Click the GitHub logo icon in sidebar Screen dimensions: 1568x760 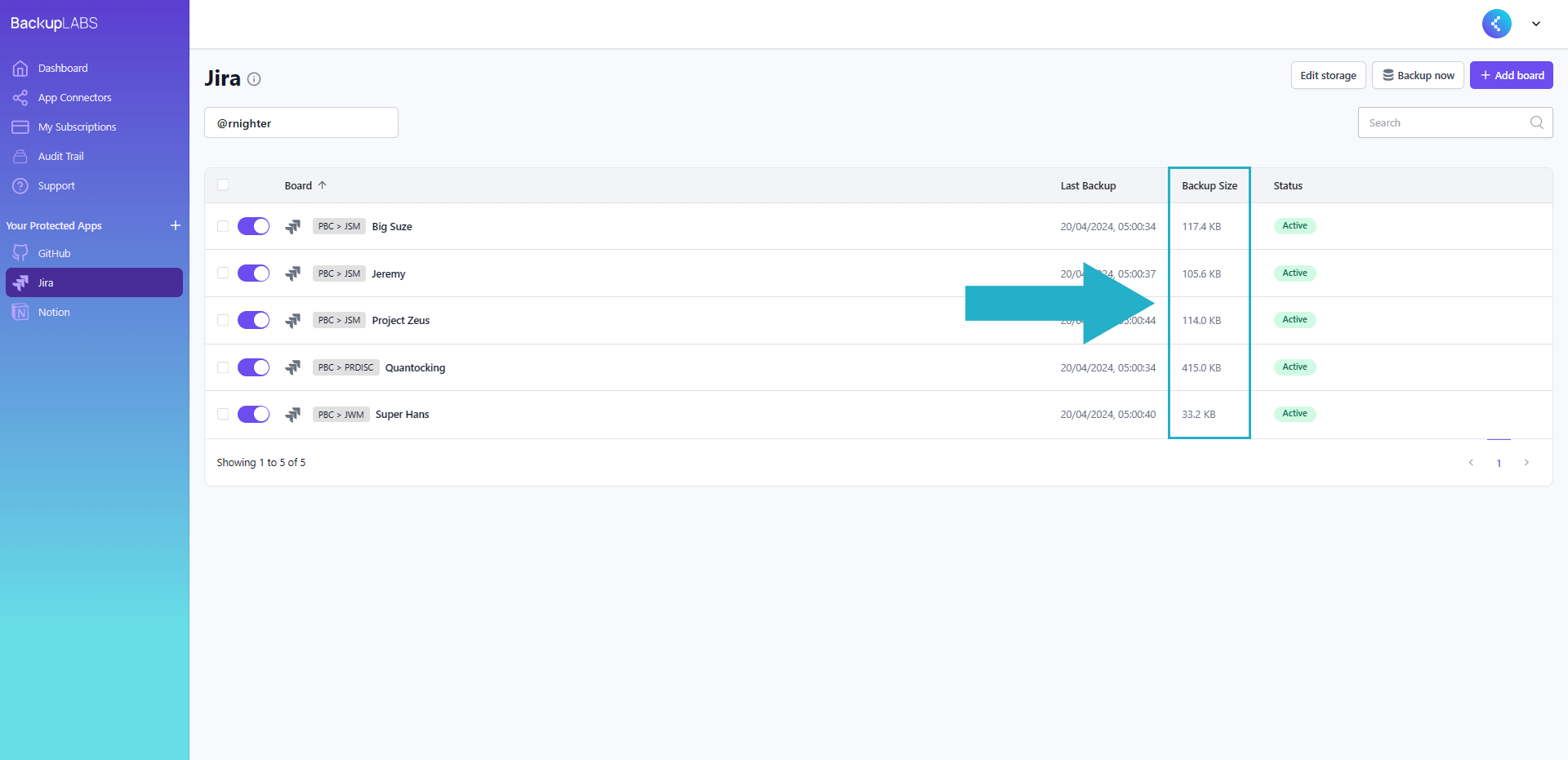pyautogui.click(x=20, y=253)
